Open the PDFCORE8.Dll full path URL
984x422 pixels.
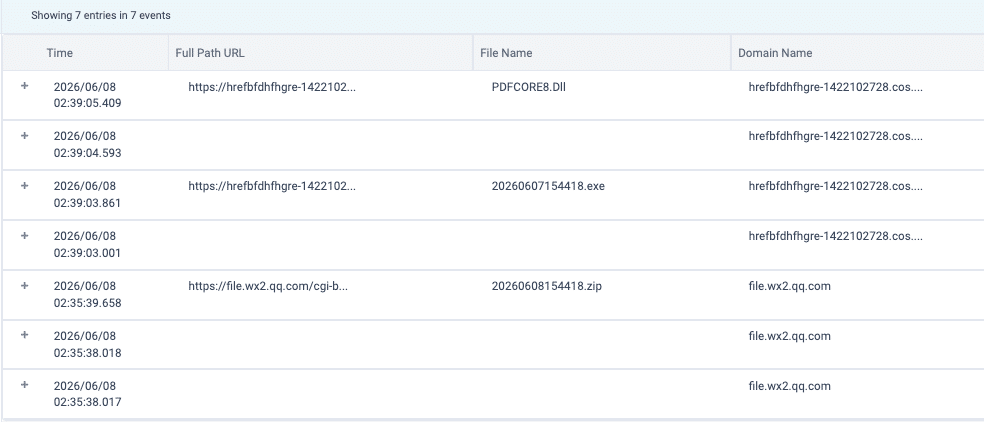pos(272,87)
